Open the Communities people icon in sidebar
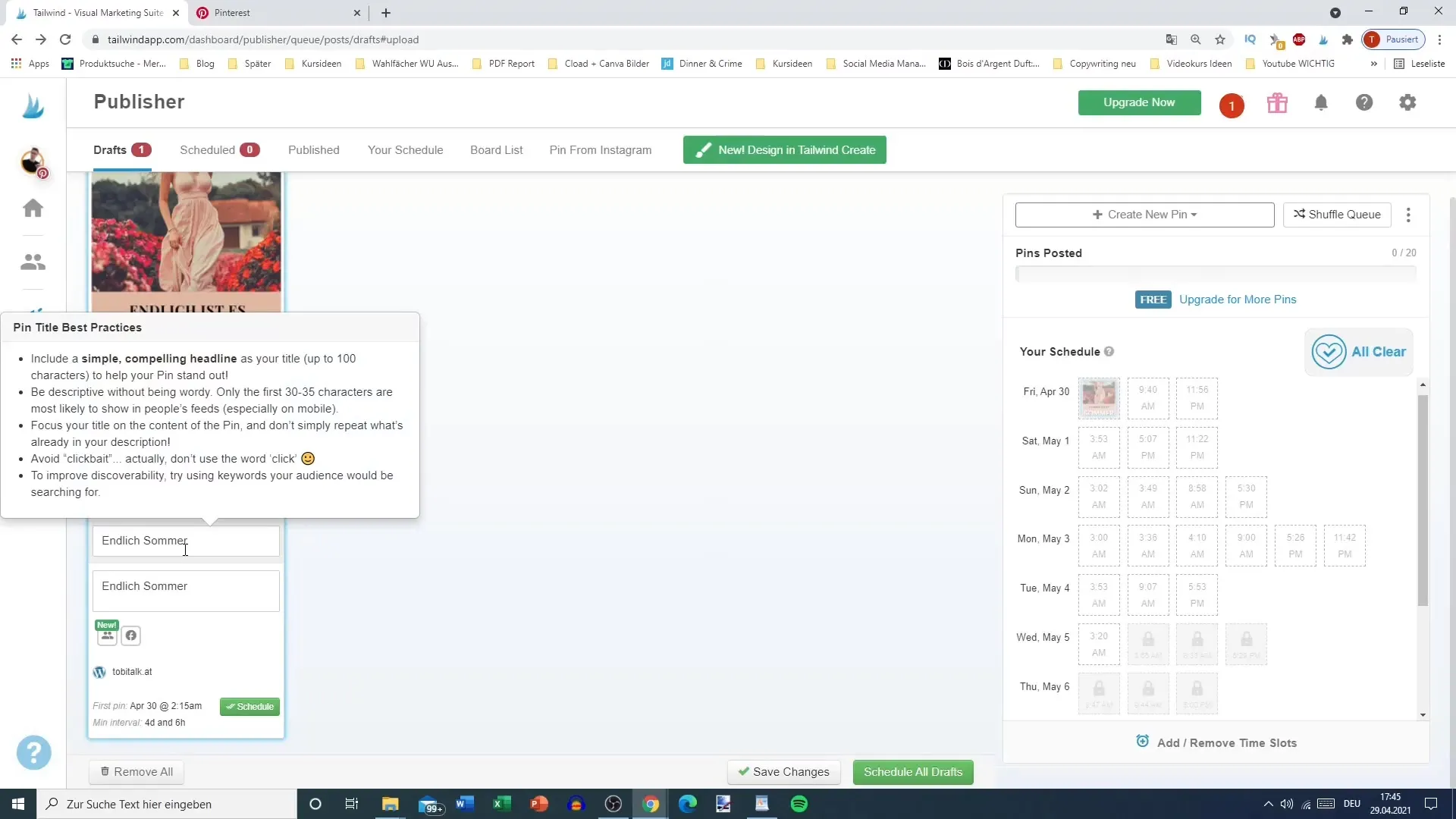Screen dimensions: 1456x819 [x=33, y=262]
